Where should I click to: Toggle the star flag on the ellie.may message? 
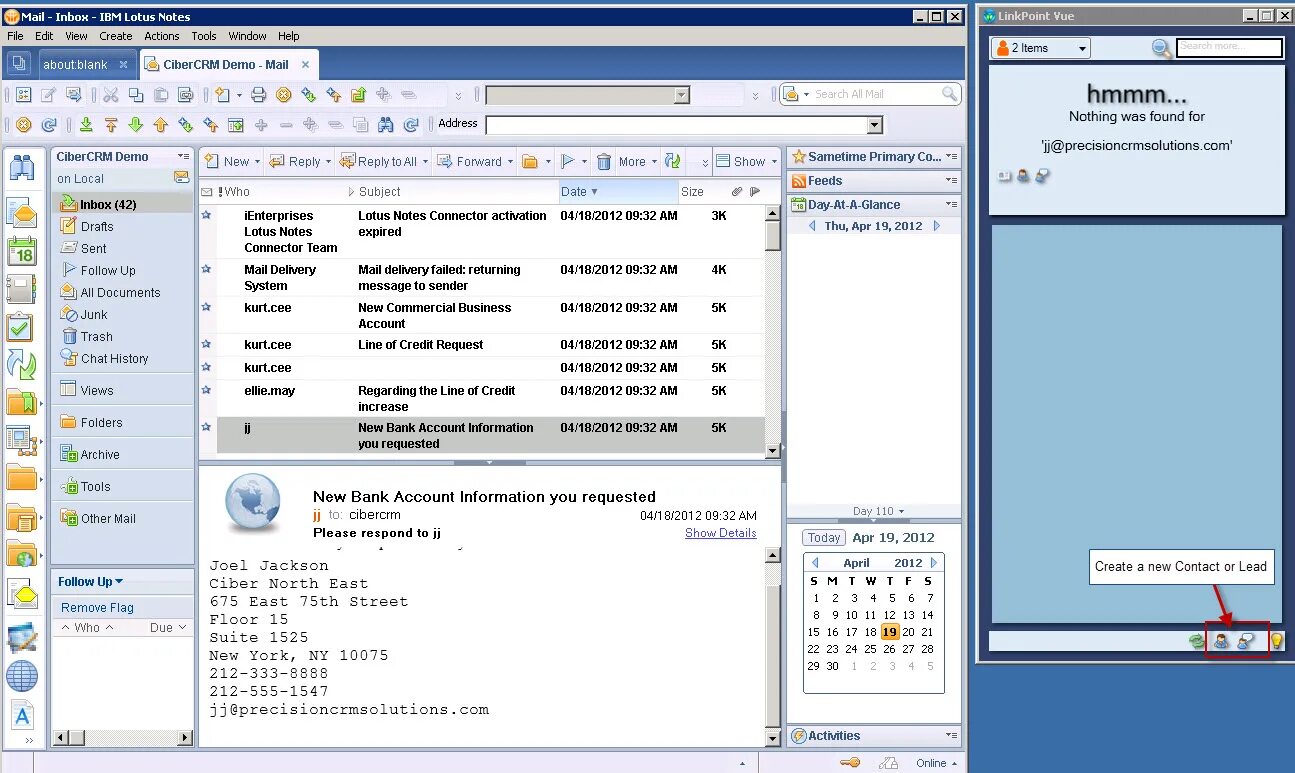206,390
